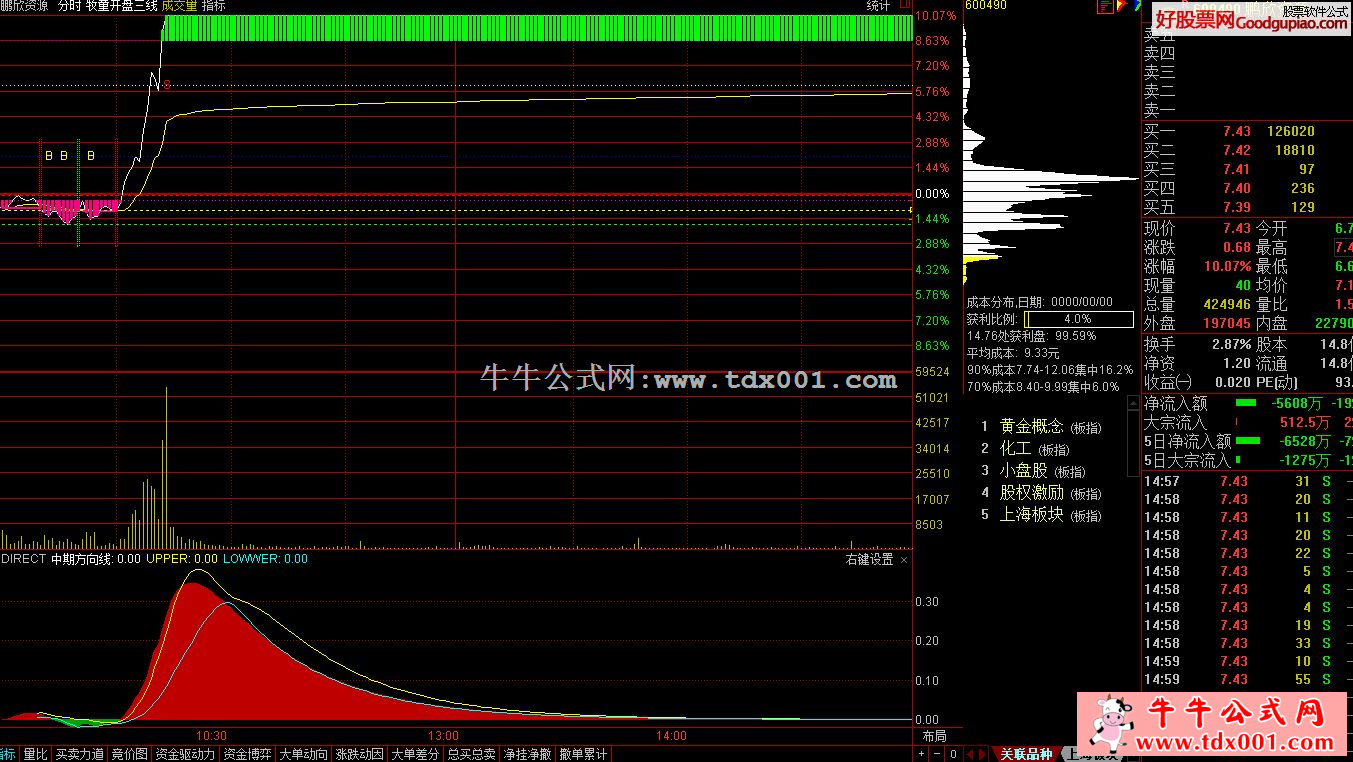Click the 买一 7.43 bid row
The width and height of the screenshot is (1353, 762).
[x=1247, y=131]
